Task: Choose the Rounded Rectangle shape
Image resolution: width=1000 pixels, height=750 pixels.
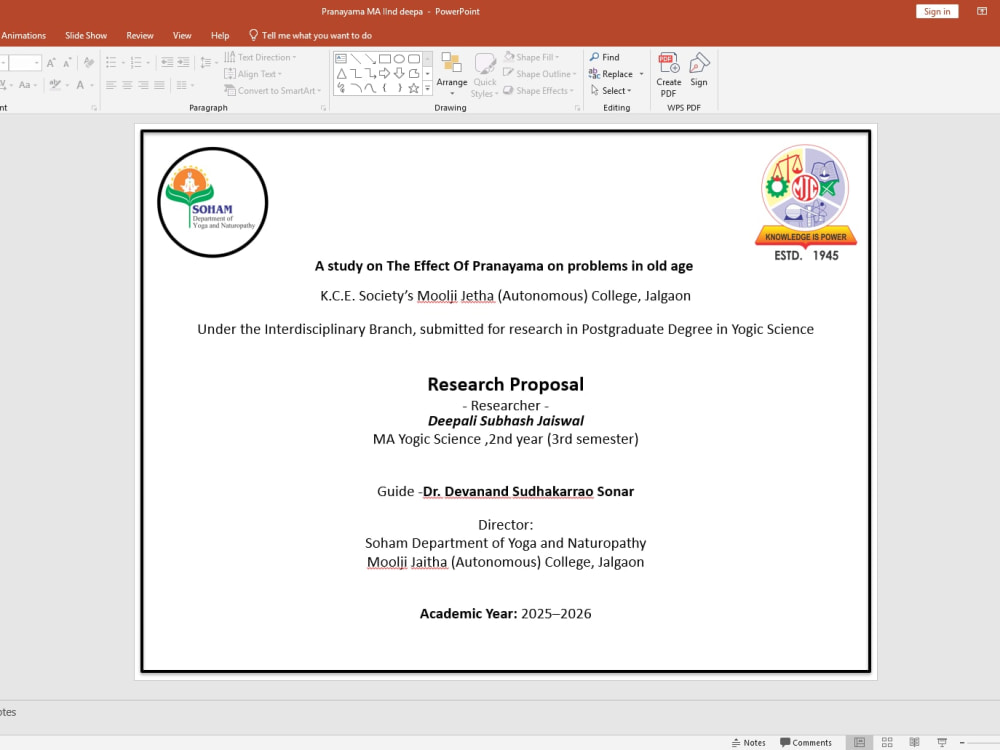Action: 414,59
